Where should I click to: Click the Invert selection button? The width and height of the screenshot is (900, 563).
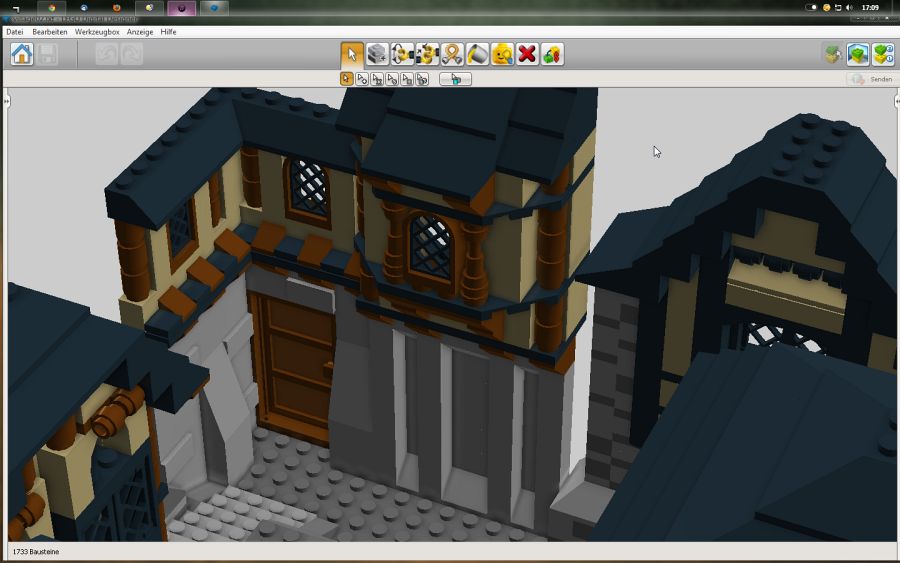[455, 79]
